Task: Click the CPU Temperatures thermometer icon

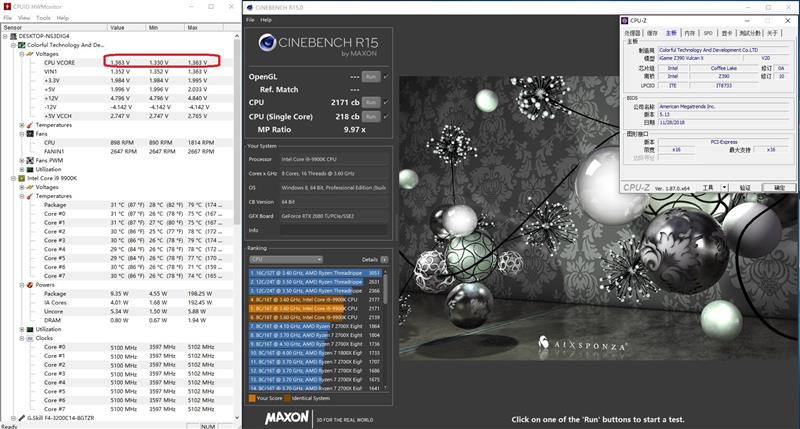Action: click(30, 196)
